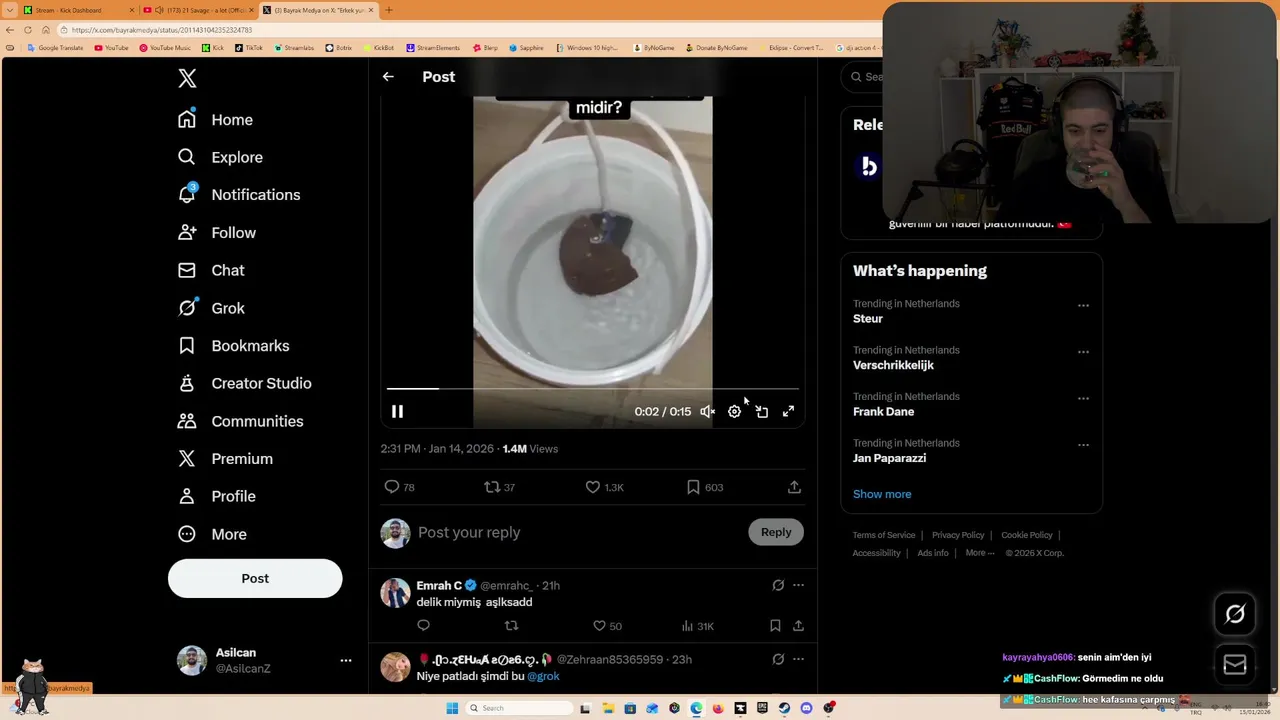The image size is (1280, 720).
Task: Pause the video playback
Action: pyautogui.click(x=397, y=411)
